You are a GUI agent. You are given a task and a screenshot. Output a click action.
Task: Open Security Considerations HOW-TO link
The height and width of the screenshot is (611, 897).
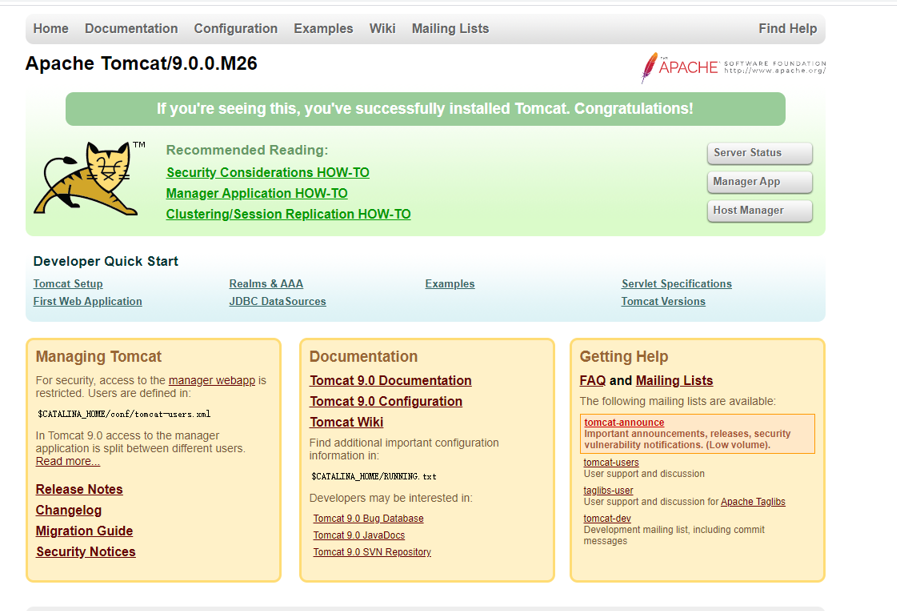coord(268,172)
